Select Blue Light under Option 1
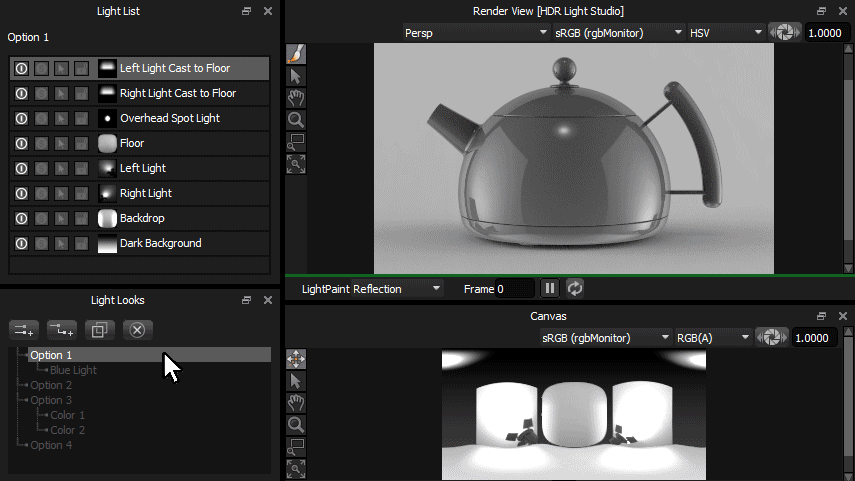This screenshot has height=481, width=855. click(73, 370)
